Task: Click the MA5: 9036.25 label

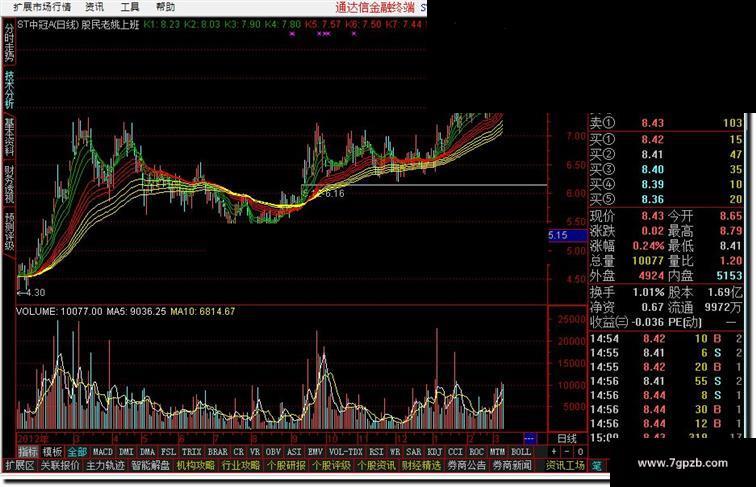Action: click(x=136, y=311)
